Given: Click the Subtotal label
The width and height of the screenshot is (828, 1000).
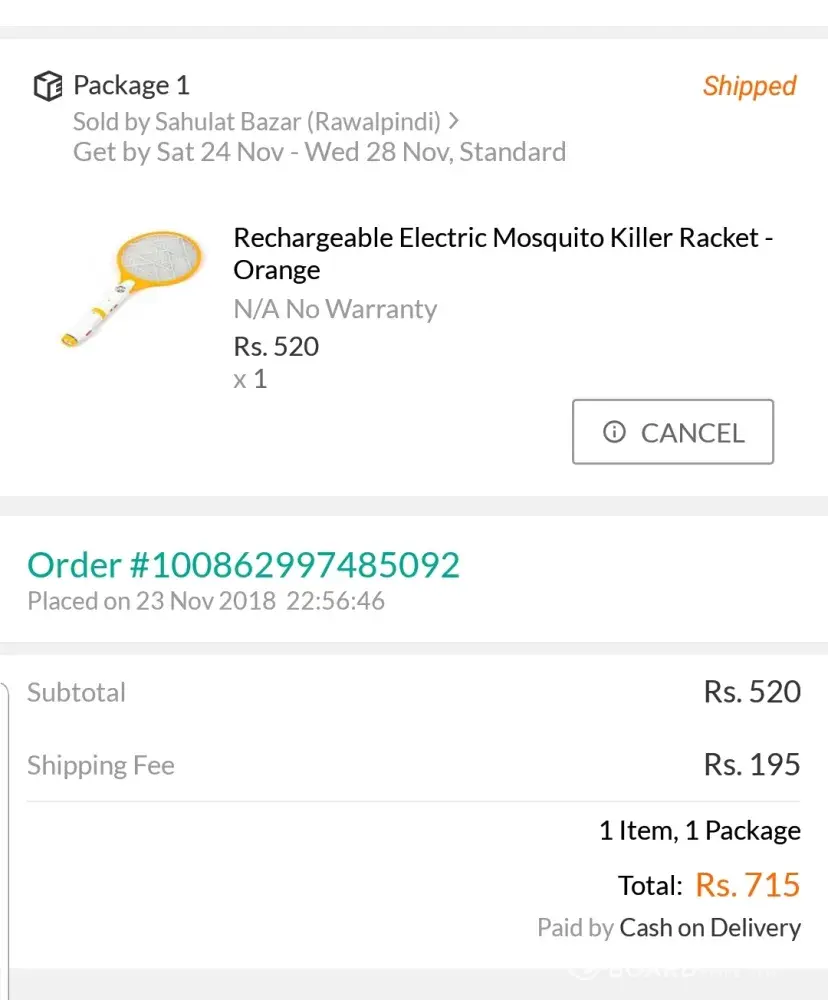Looking at the screenshot, I should pos(77,692).
